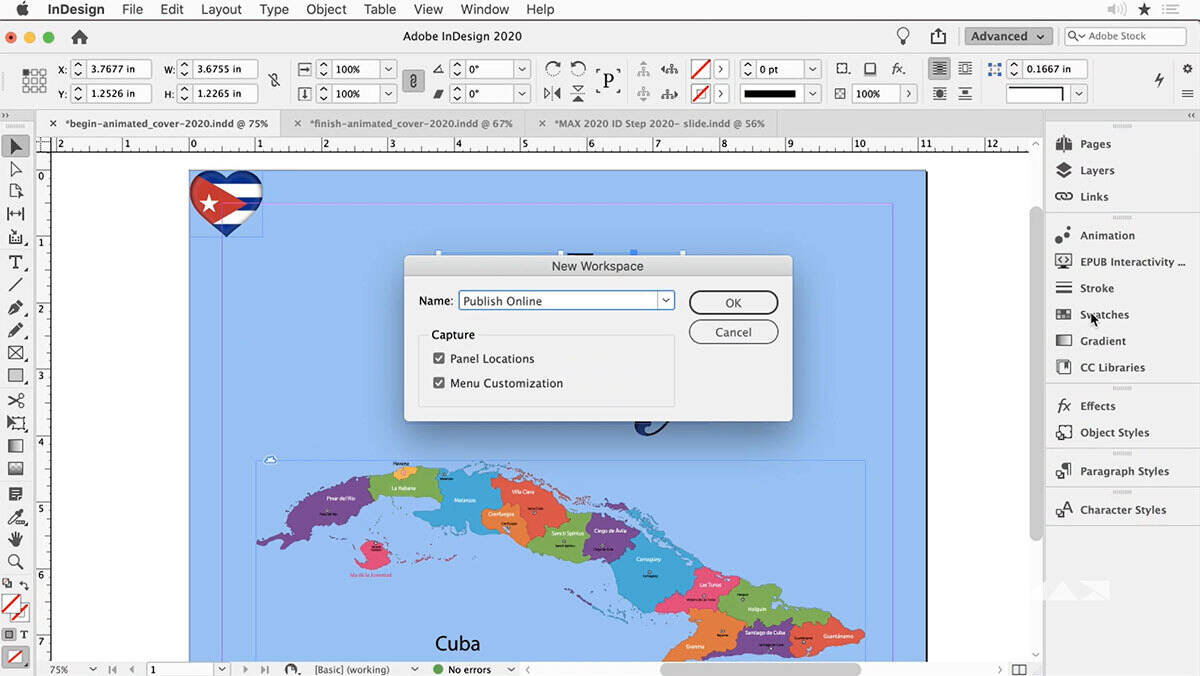The width and height of the screenshot is (1200, 676).
Task: Confirm dialog with OK button
Action: click(x=733, y=303)
